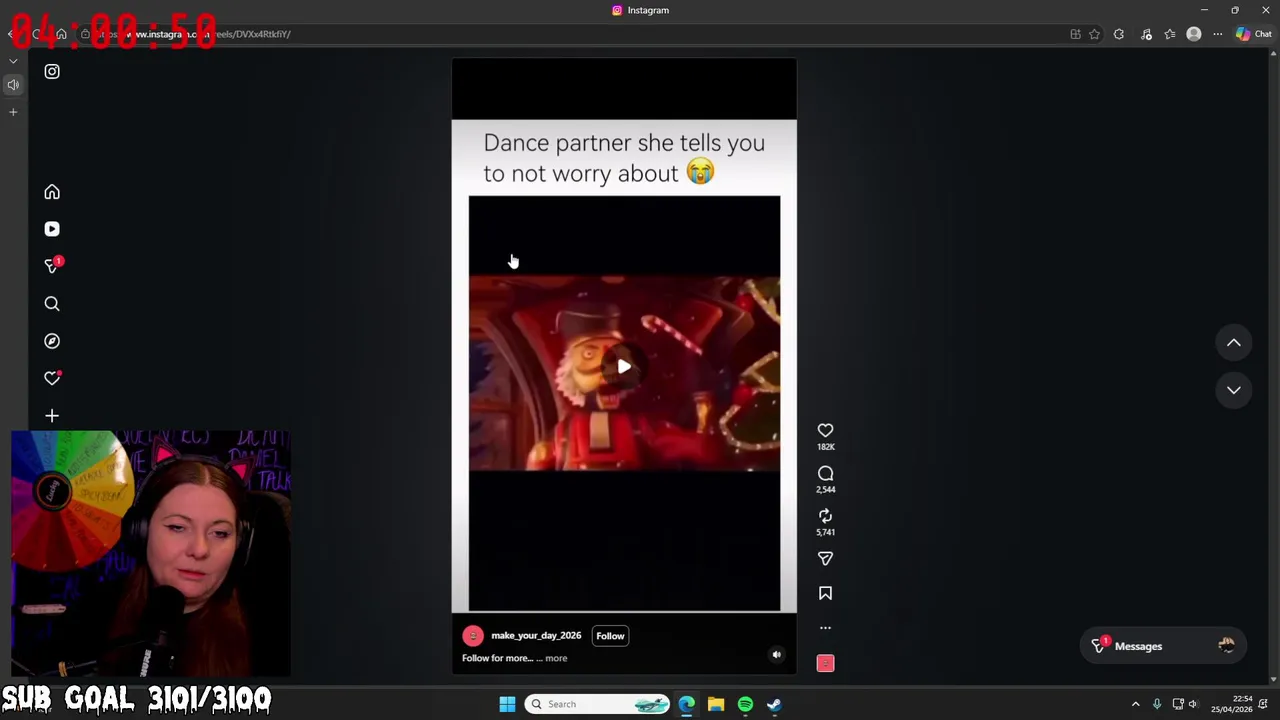Open the Messages floating panel
Image resolution: width=1280 pixels, height=720 pixels.
(x=1162, y=646)
